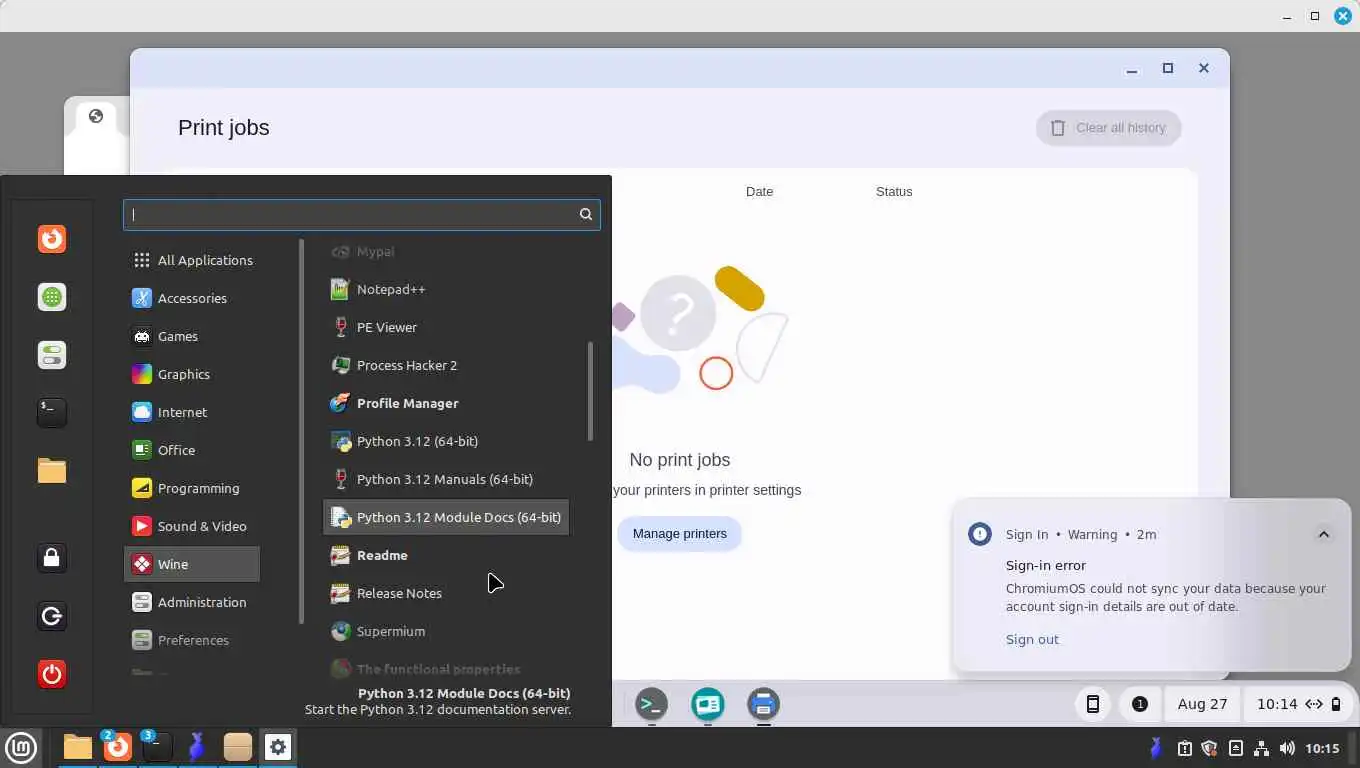Open the blue fish taskbar app
1360x768 pixels.
tap(197, 747)
